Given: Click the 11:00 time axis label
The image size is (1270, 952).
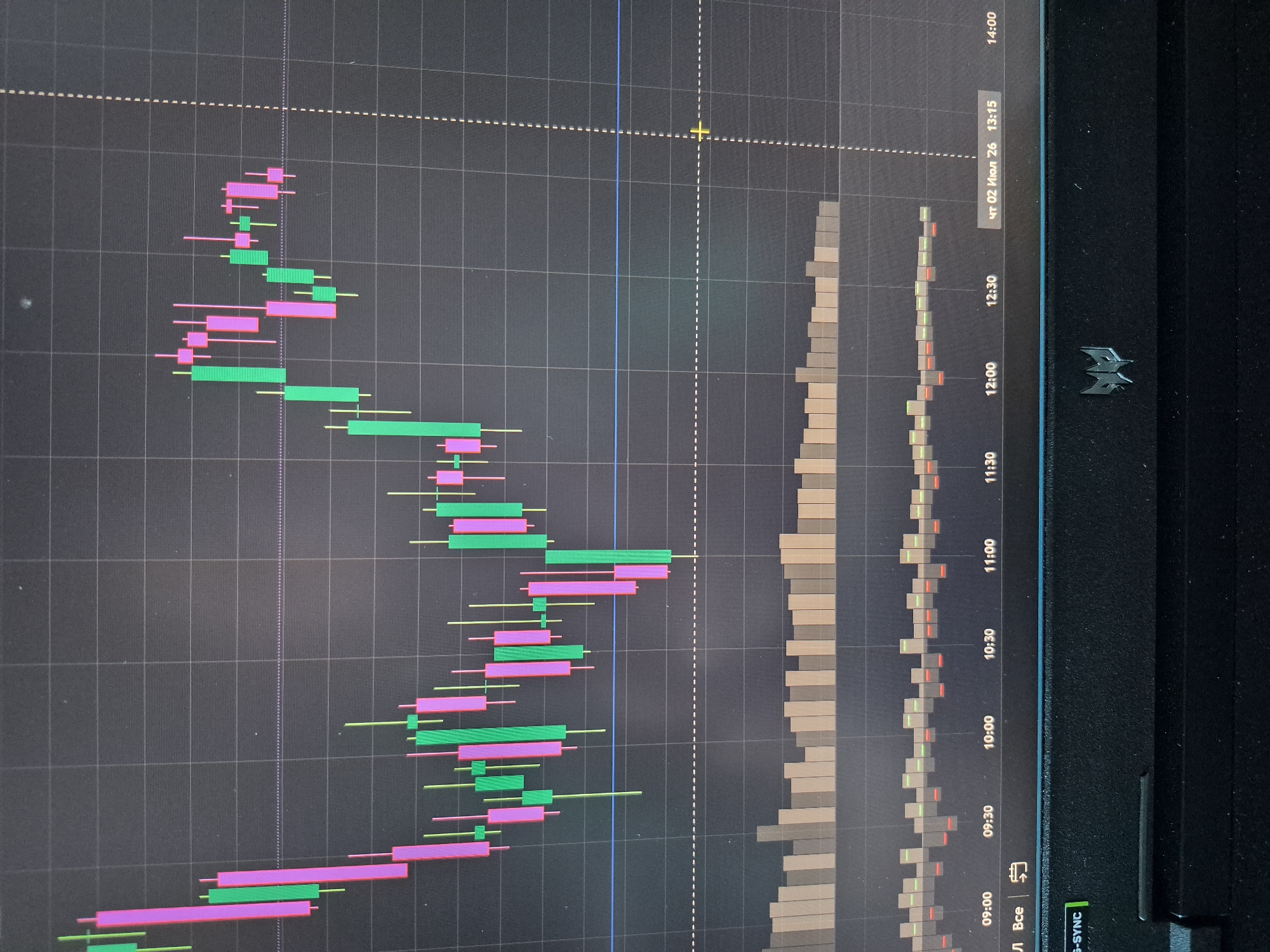Looking at the screenshot, I should 990,556.
